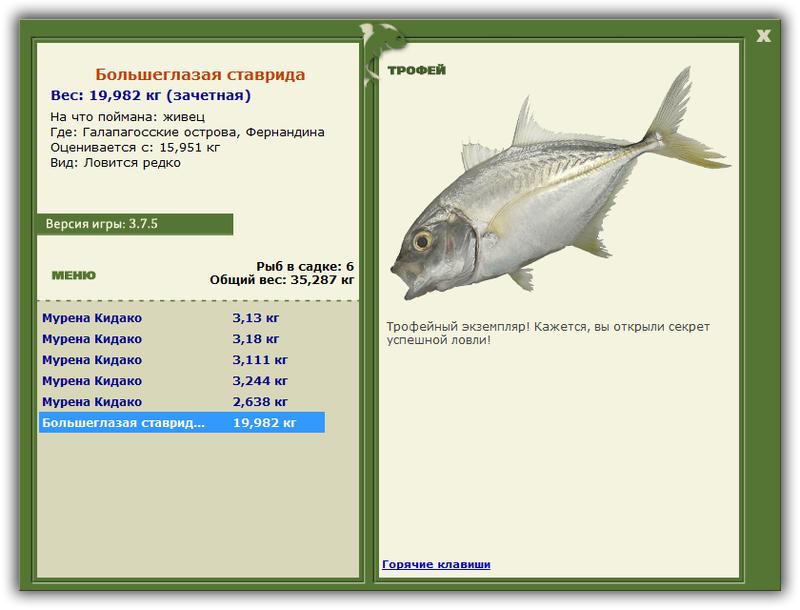Close the fish trophy window

point(763,36)
